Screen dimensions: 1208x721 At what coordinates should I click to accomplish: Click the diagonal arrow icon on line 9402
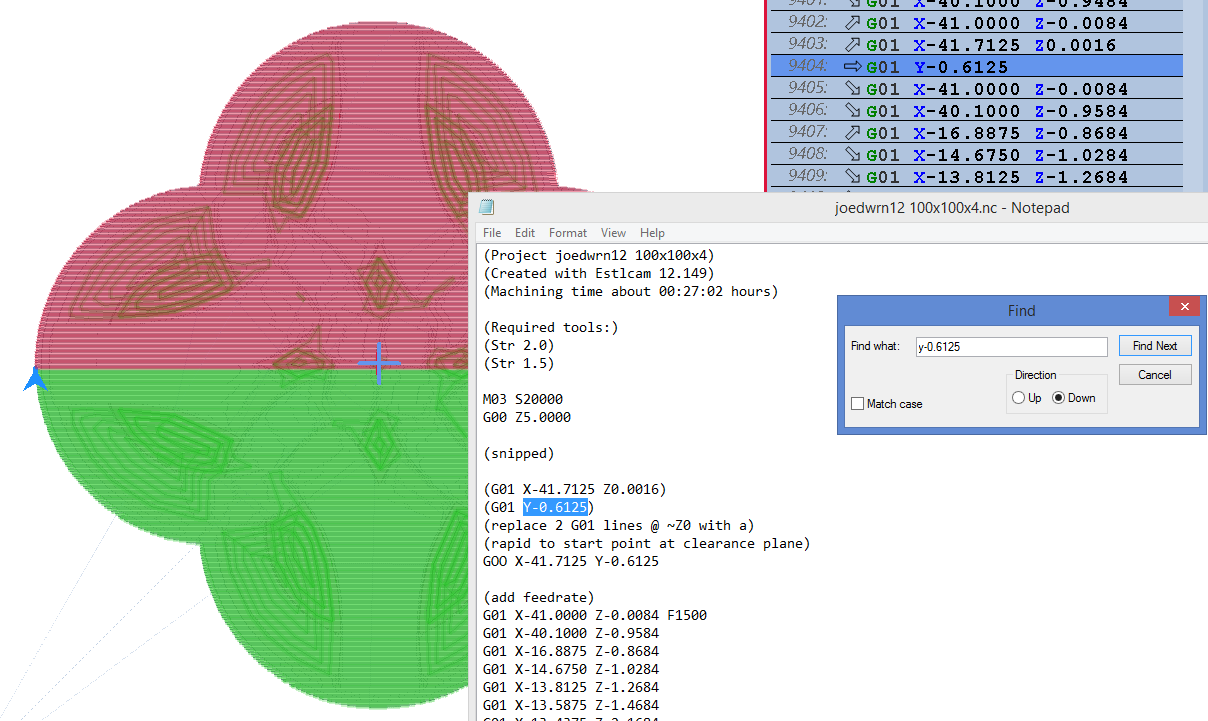click(x=853, y=23)
